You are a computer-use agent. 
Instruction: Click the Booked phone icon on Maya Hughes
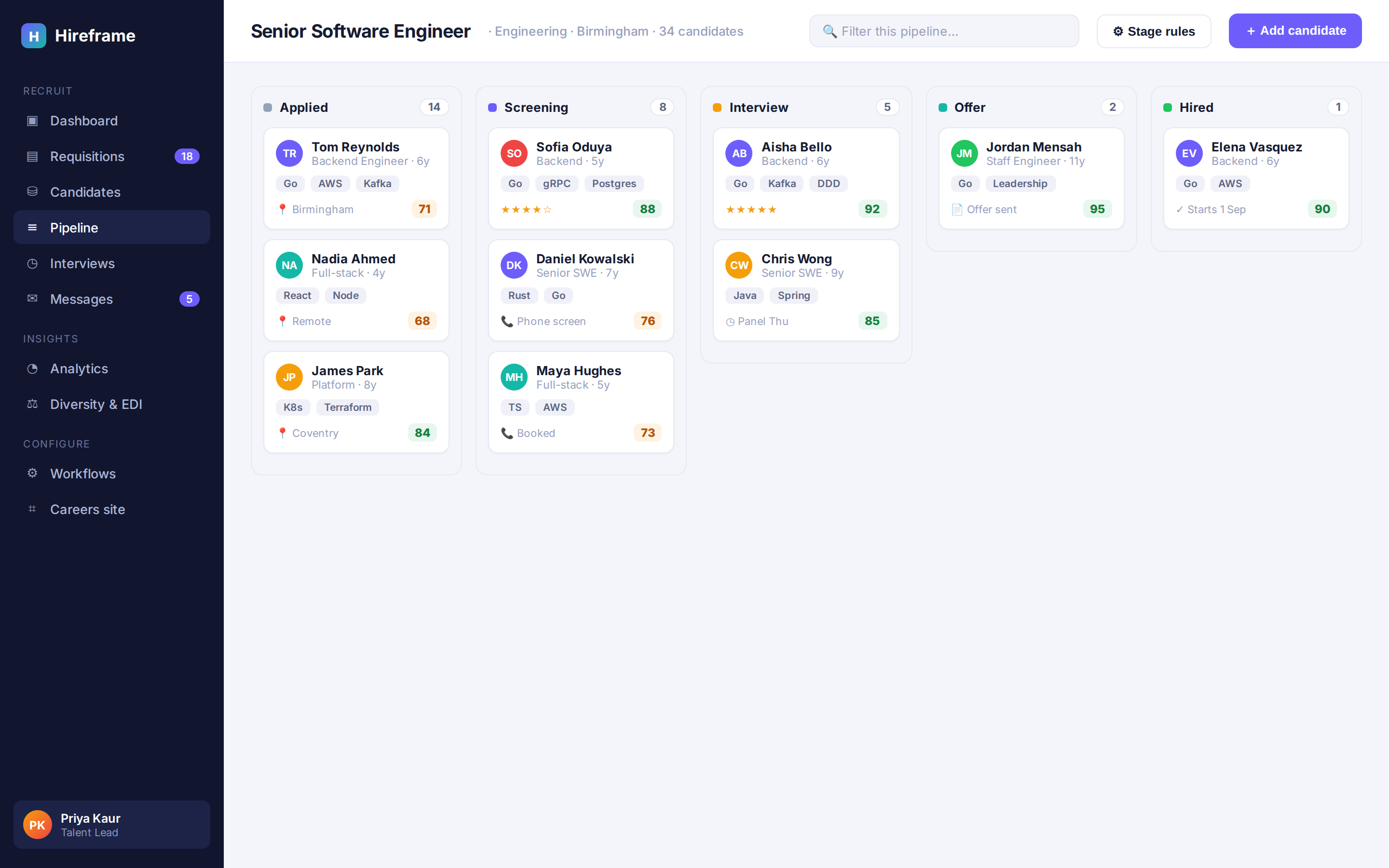pos(507,434)
